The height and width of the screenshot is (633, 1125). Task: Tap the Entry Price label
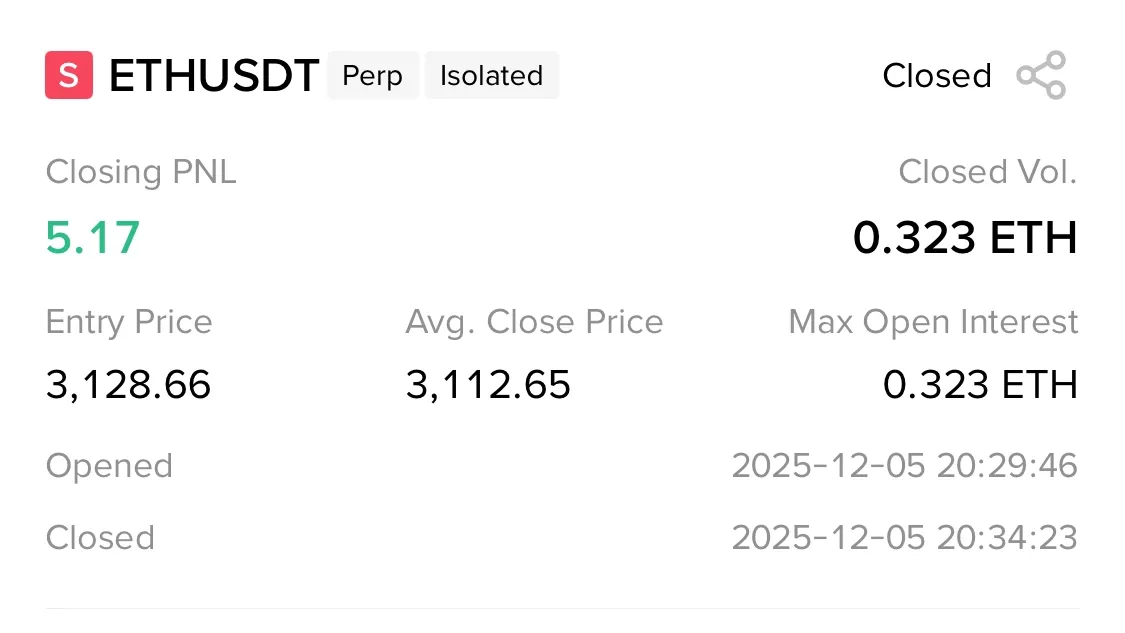click(129, 322)
